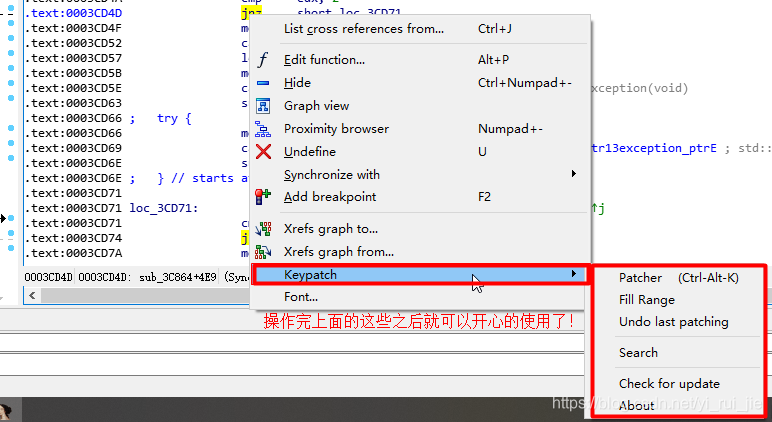Click address .text:0003CD5B line

tap(74, 73)
